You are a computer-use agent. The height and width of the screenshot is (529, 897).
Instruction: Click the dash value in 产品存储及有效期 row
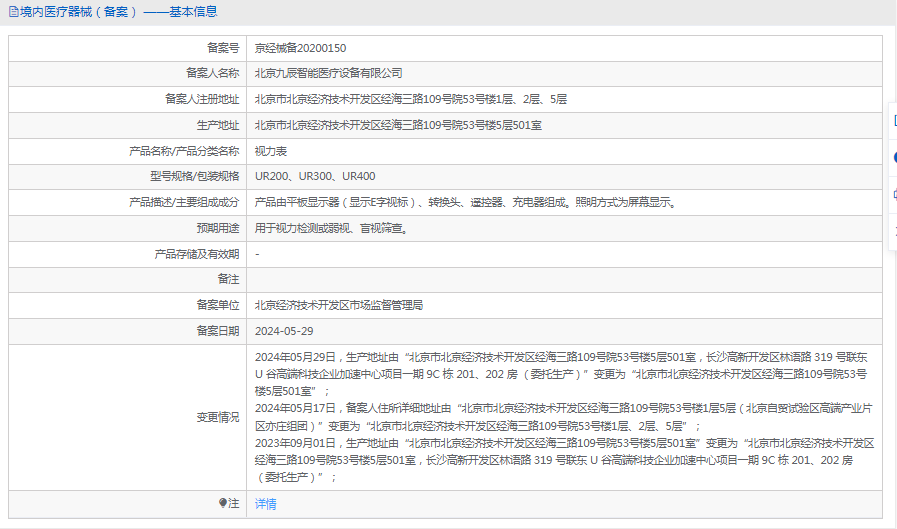(x=257, y=254)
